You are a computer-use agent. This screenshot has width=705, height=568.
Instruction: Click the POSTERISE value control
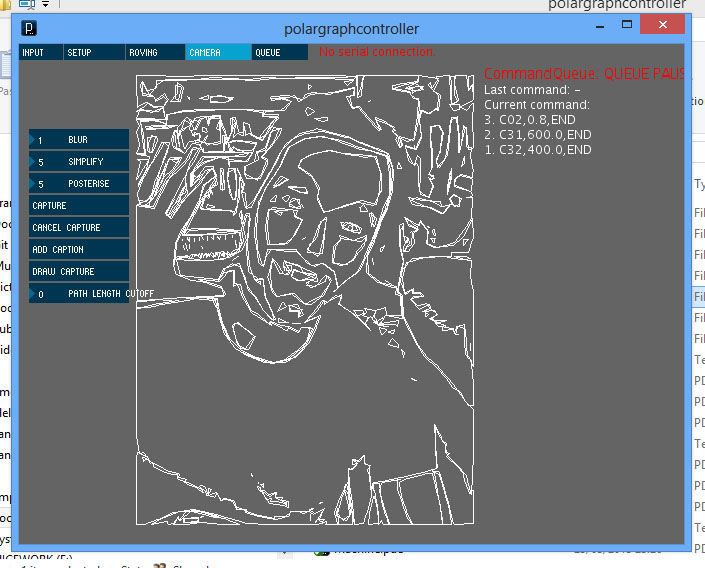click(x=79, y=184)
